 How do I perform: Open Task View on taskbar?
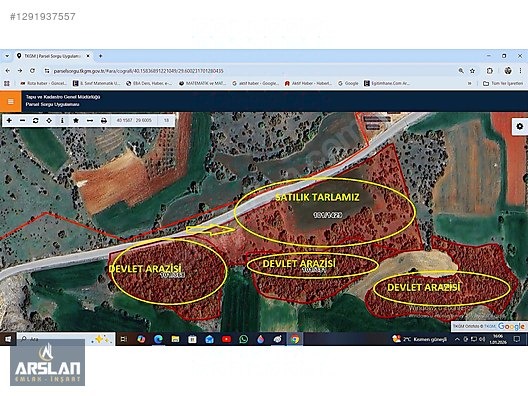(x=124, y=339)
